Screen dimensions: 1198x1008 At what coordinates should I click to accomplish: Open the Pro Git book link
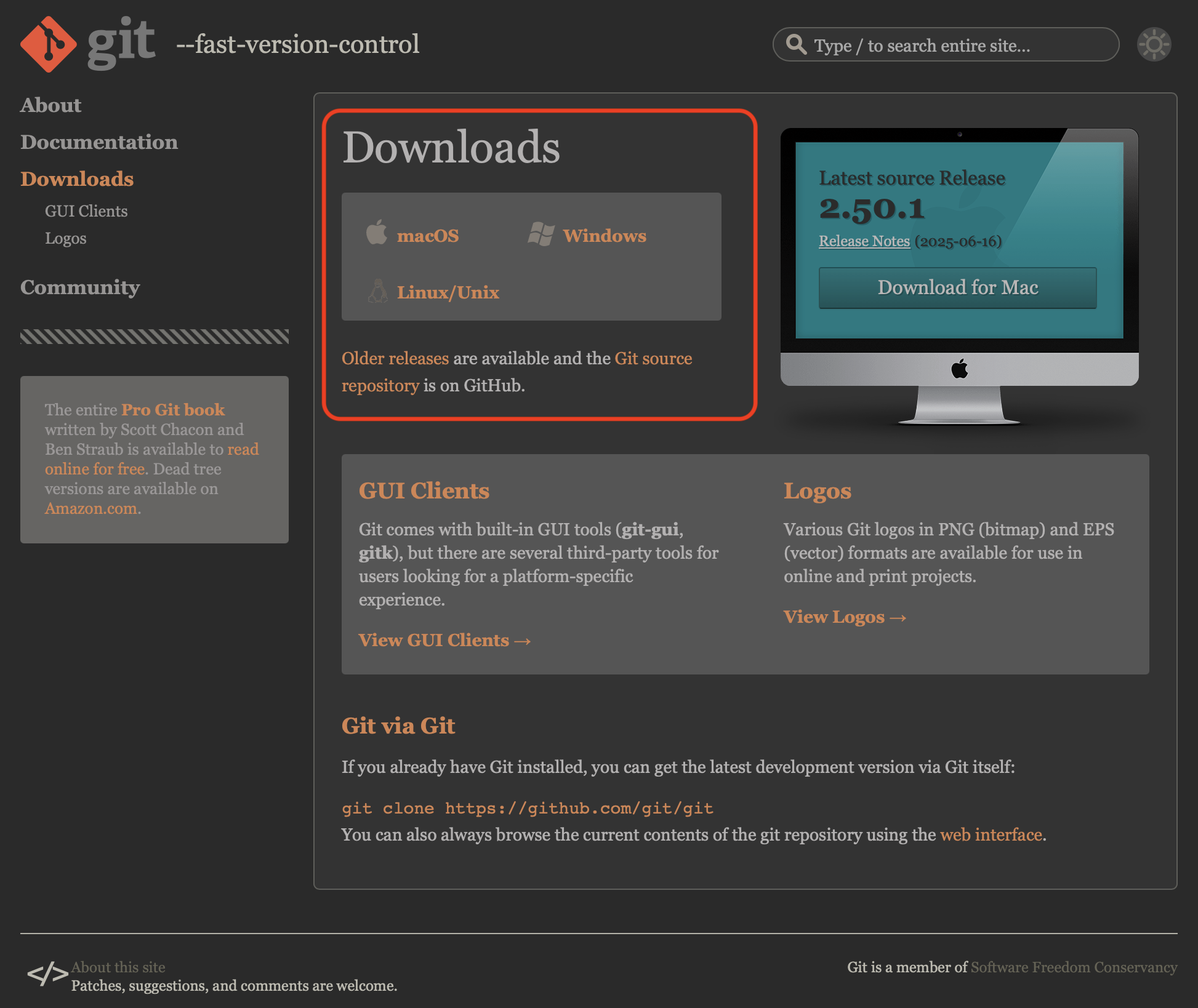(x=173, y=410)
